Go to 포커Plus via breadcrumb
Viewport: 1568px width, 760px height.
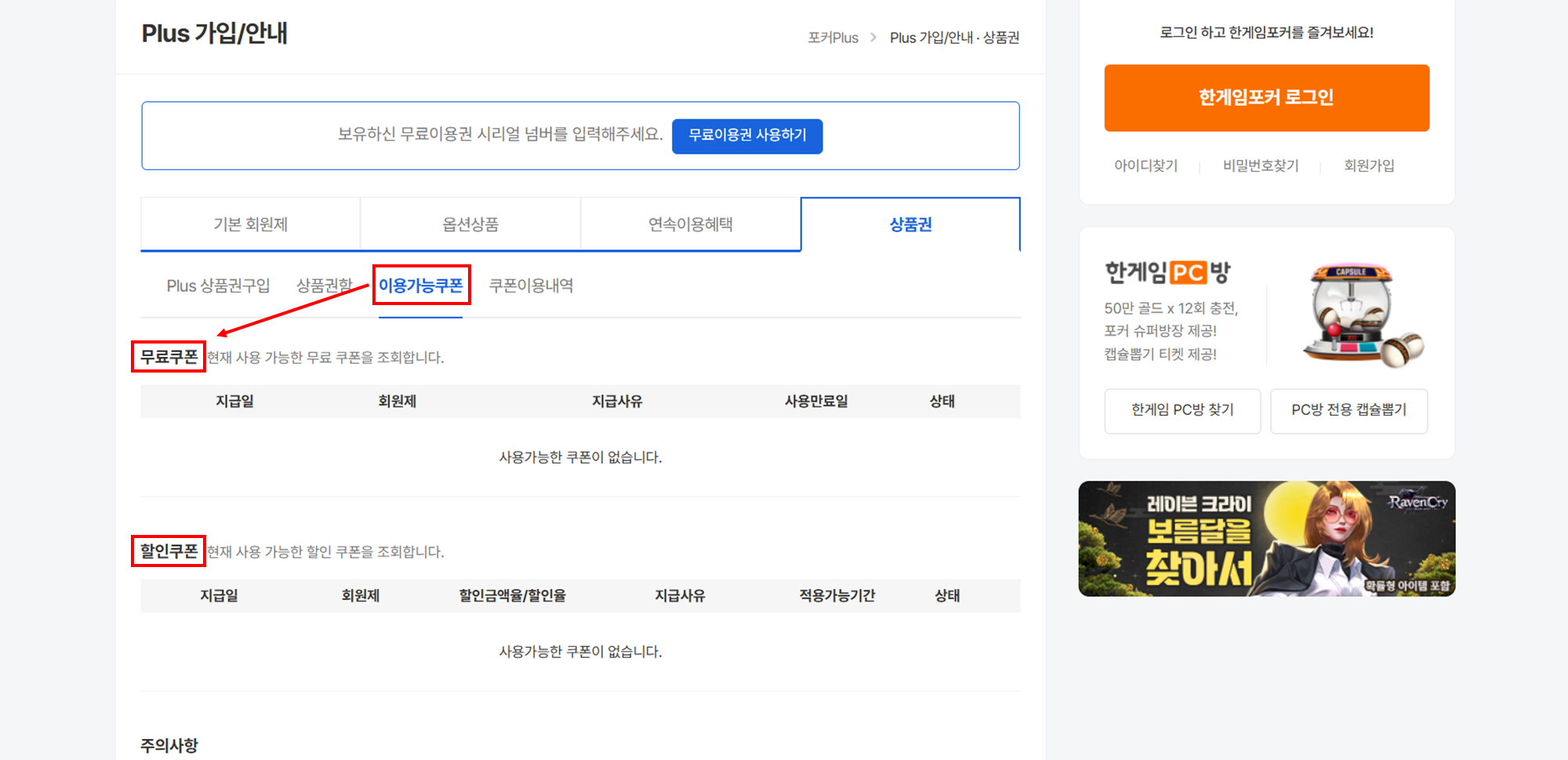click(x=832, y=37)
